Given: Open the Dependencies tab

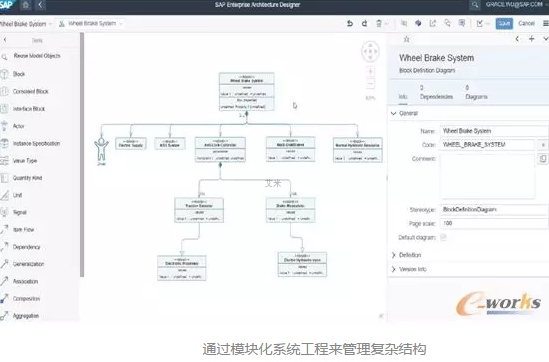Looking at the screenshot, I should tap(436, 92).
